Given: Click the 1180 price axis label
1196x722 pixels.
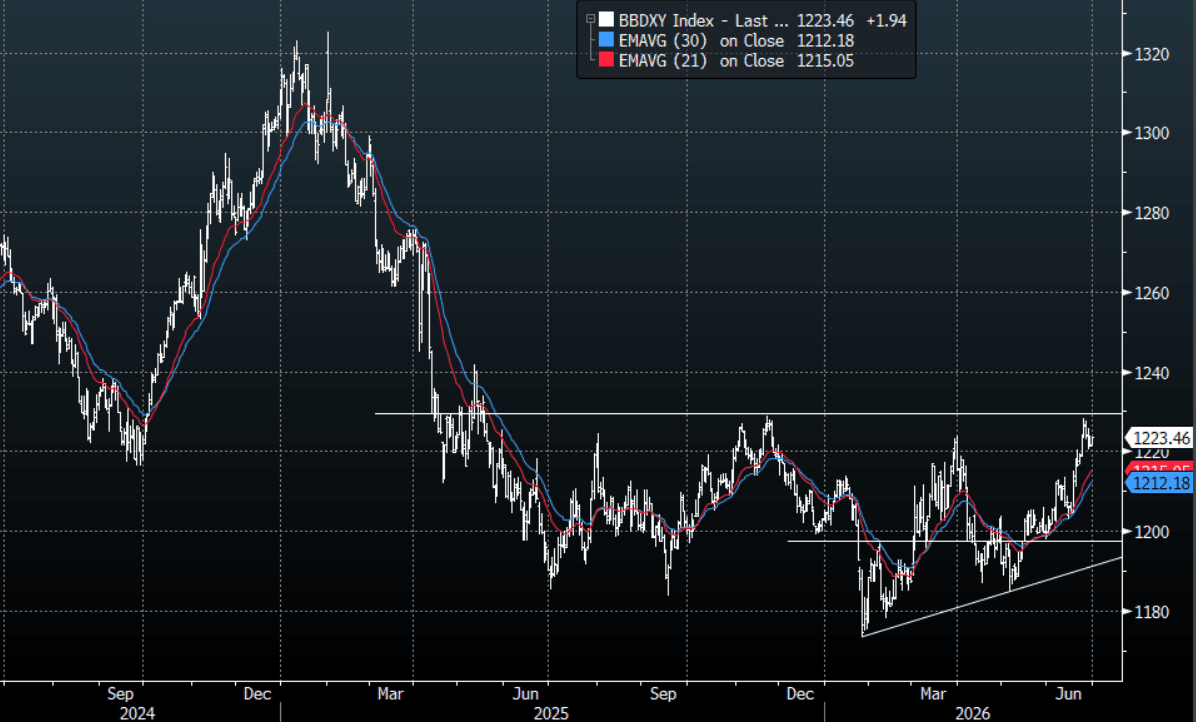Looking at the screenshot, I should pos(1151,612).
